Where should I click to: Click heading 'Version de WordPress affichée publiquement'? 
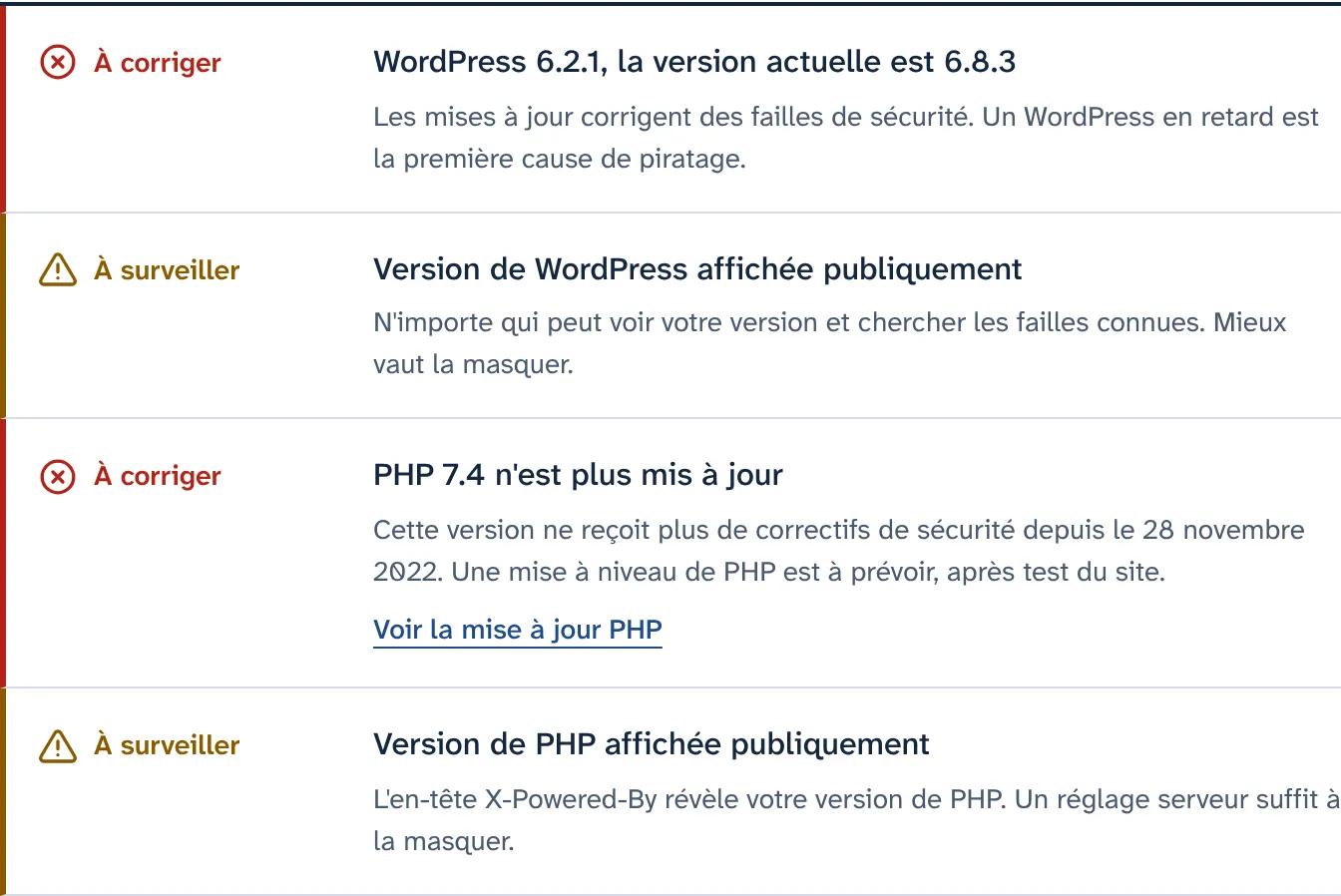697,269
